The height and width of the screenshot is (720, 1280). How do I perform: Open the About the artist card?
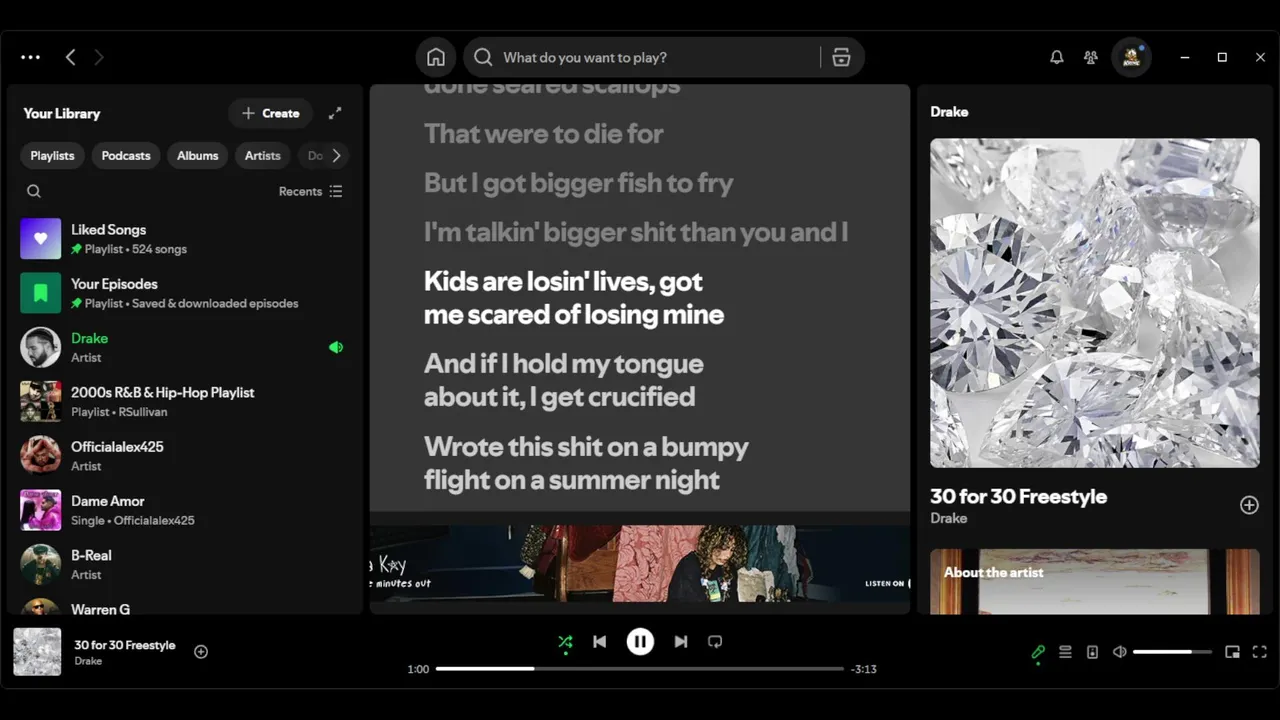pyautogui.click(x=1095, y=581)
